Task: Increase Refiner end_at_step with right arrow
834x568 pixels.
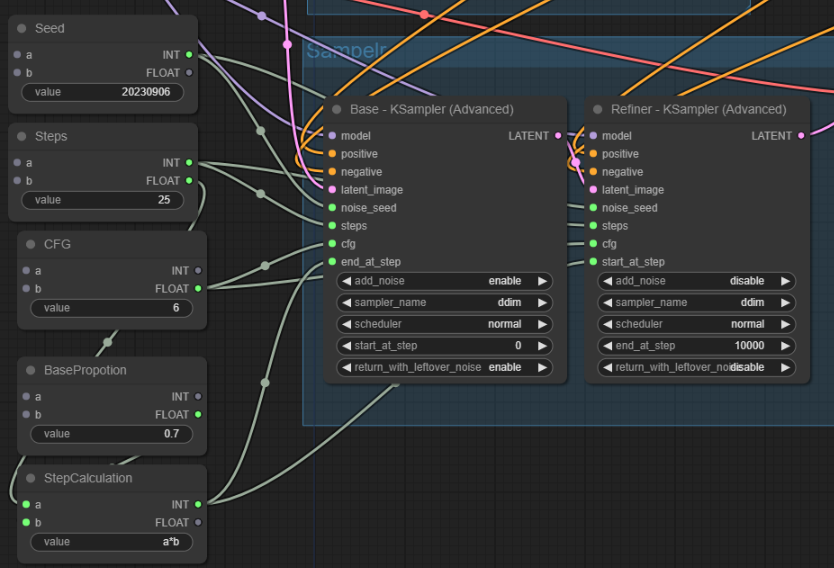Action: [785, 346]
